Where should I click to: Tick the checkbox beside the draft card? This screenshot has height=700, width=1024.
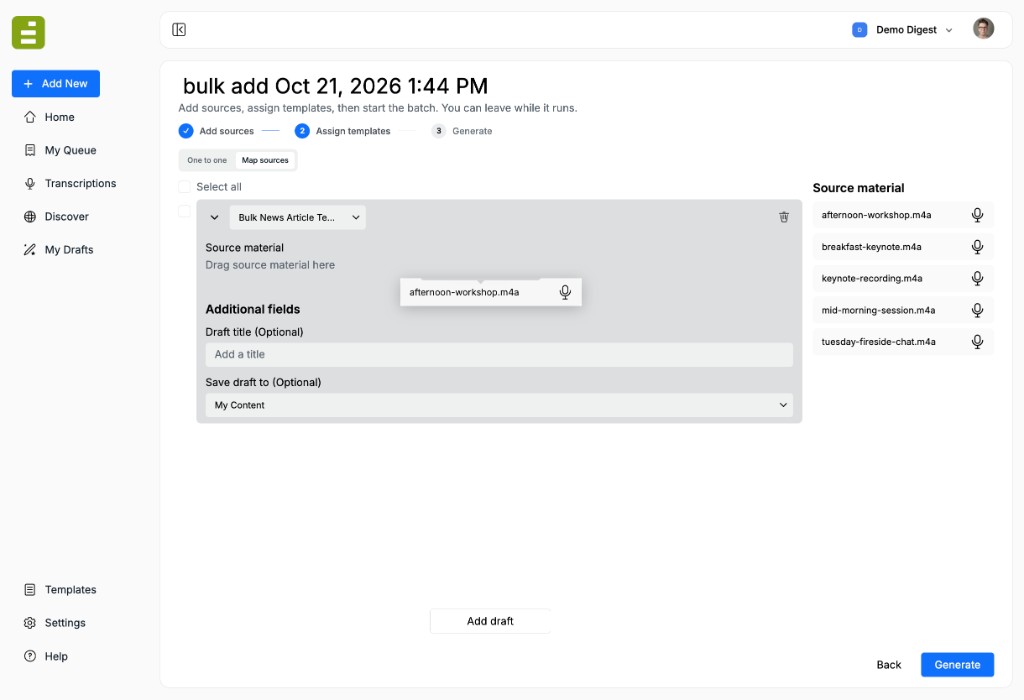point(184,212)
